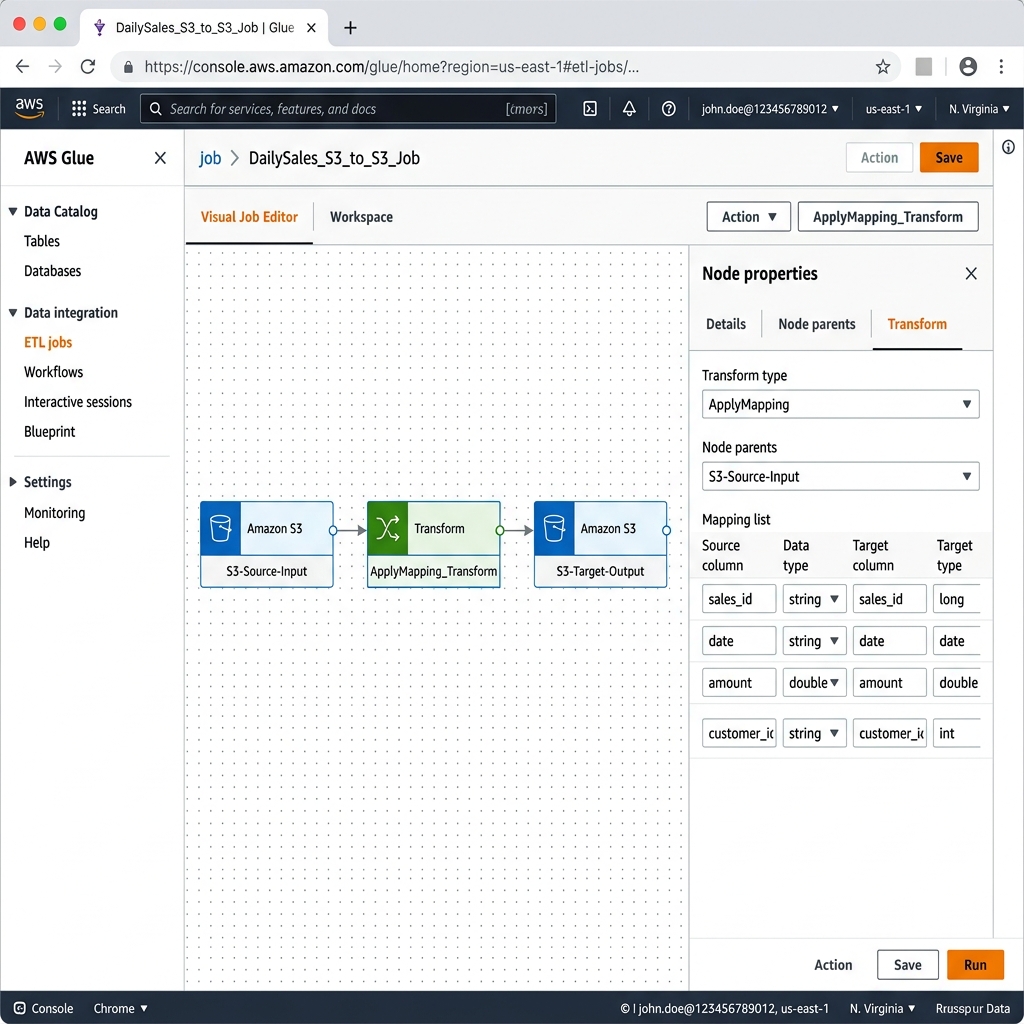Bookmark this page with the star icon
Image resolution: width=1024 pixels, height=1024 pixels.
tap(882, 67)
